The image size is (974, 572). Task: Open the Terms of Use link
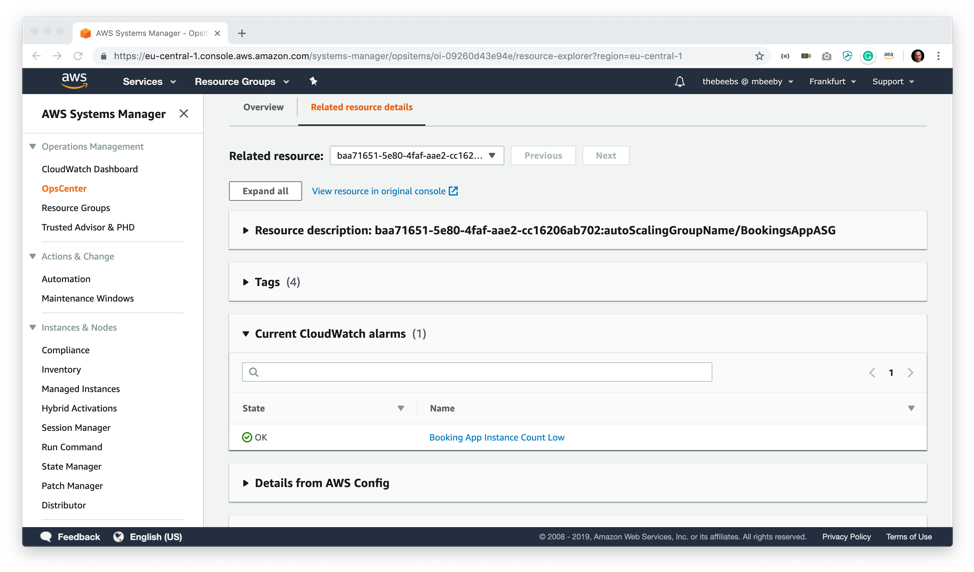(x=909, y=537)
